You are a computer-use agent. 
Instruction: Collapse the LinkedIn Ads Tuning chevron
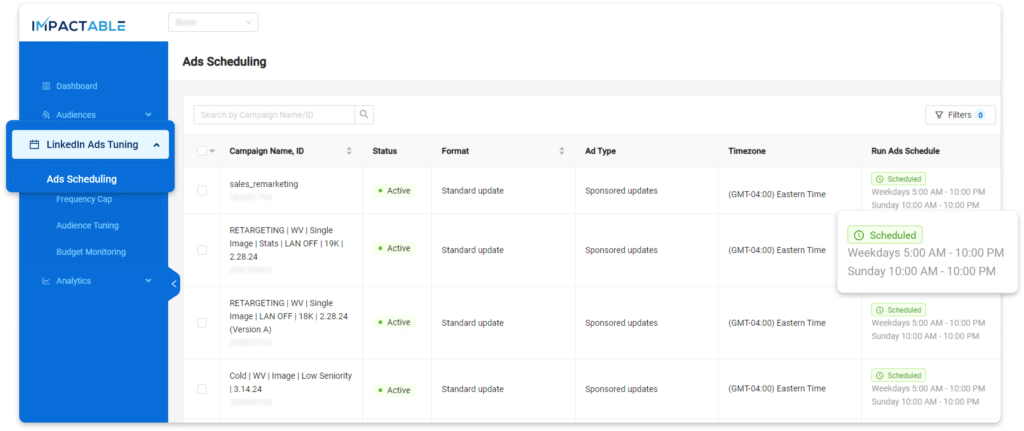click(157, 145)
